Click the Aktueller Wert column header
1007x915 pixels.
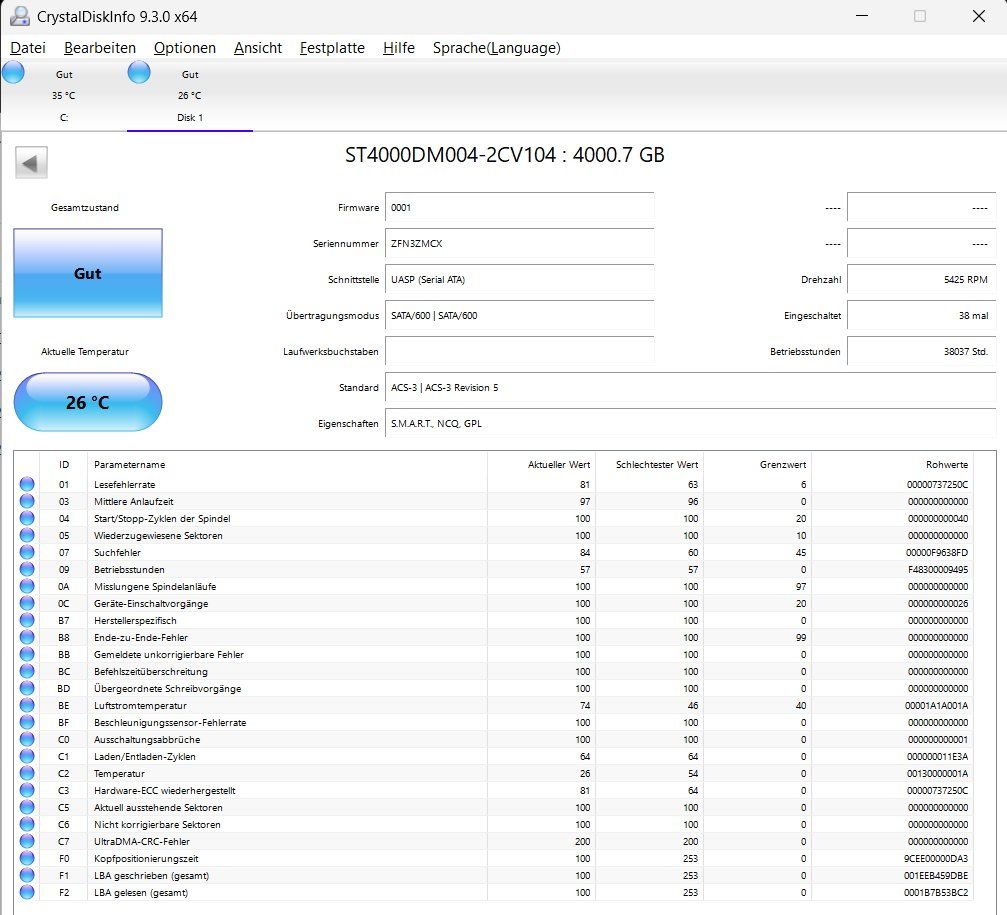tap(541, 464)
